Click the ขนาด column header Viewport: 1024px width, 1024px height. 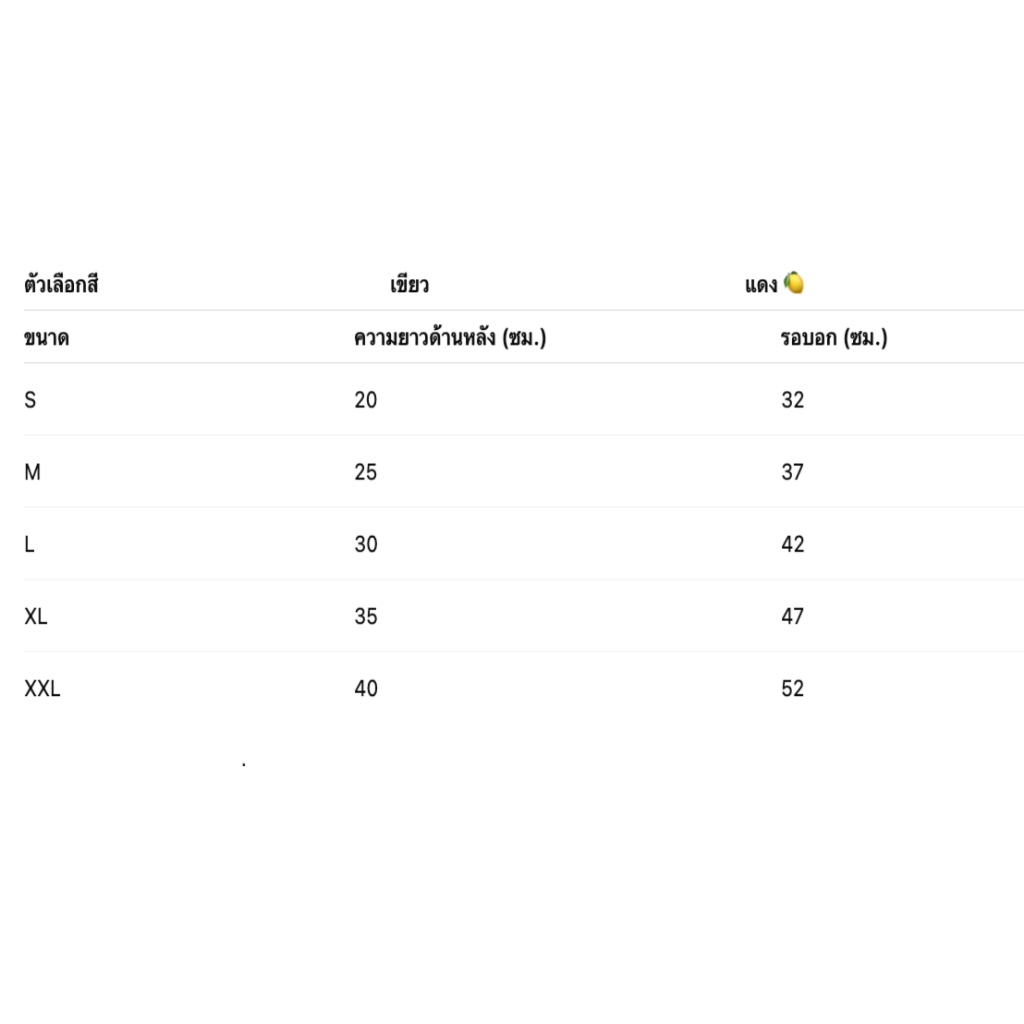[x=46, y=338]
